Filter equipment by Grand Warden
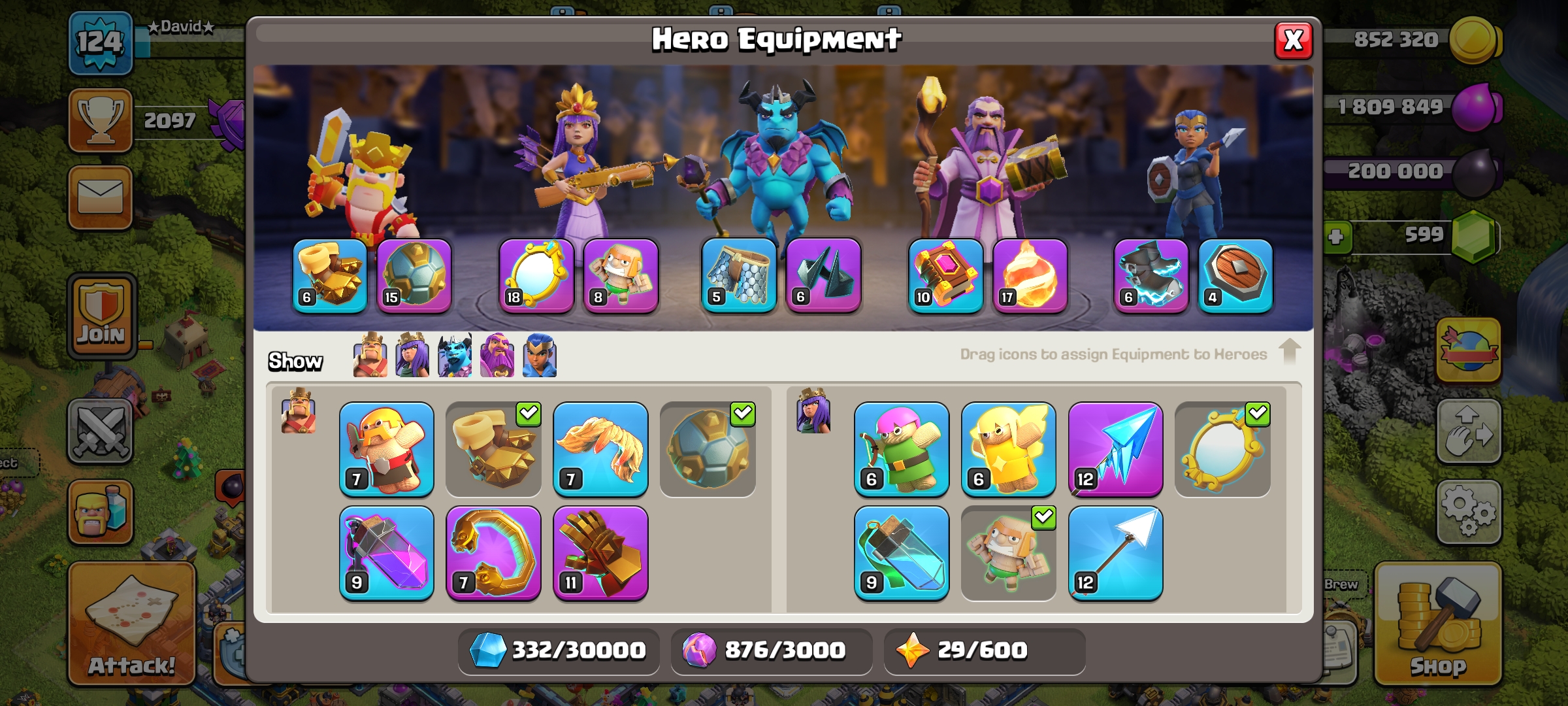 (x=497, y=355)
